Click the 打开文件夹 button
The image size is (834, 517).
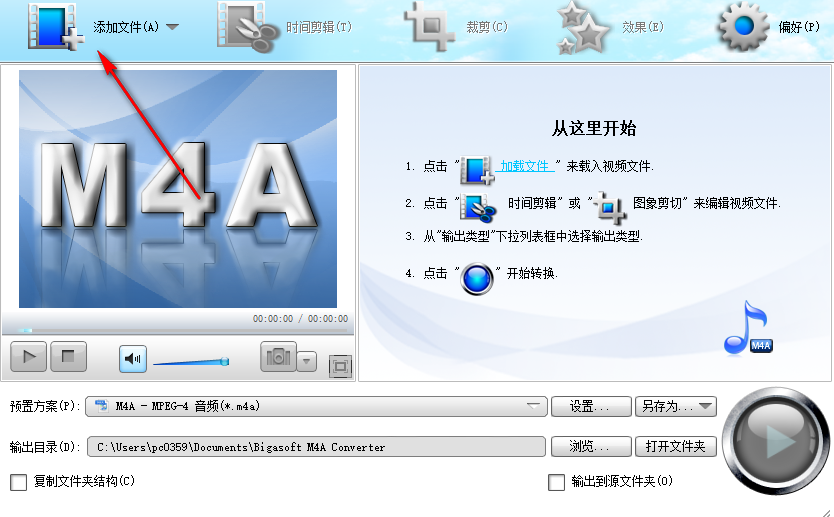pyautogui.click(x=675, y=446)
